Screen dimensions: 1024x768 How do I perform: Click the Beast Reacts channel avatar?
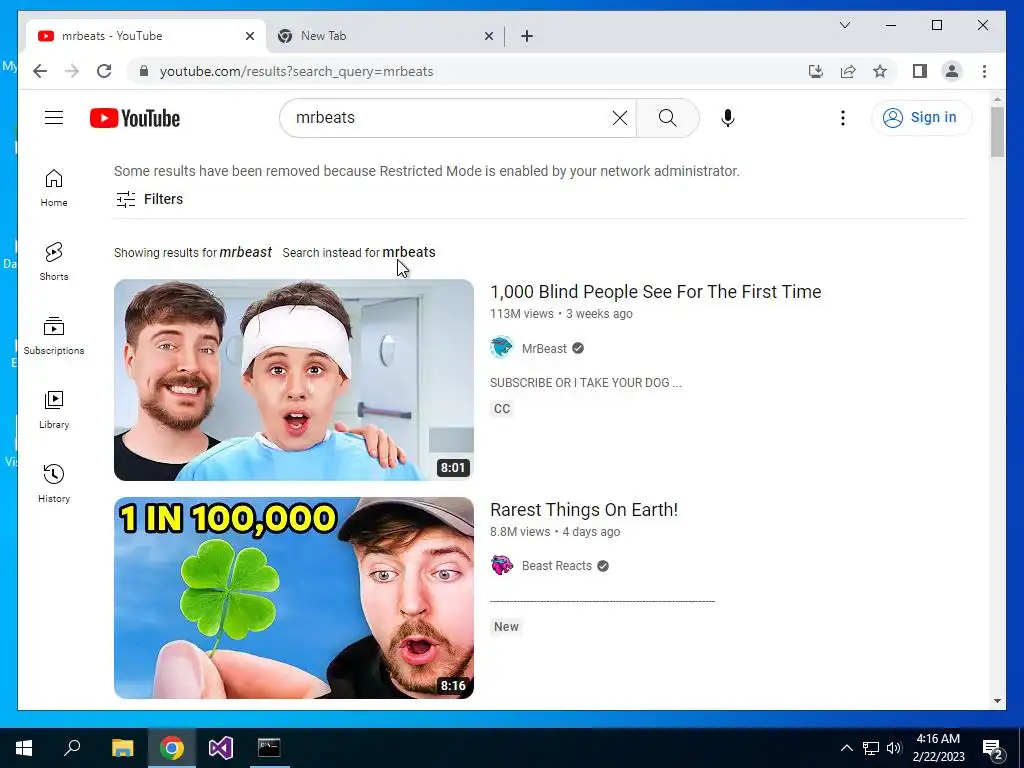coord(502,565)
